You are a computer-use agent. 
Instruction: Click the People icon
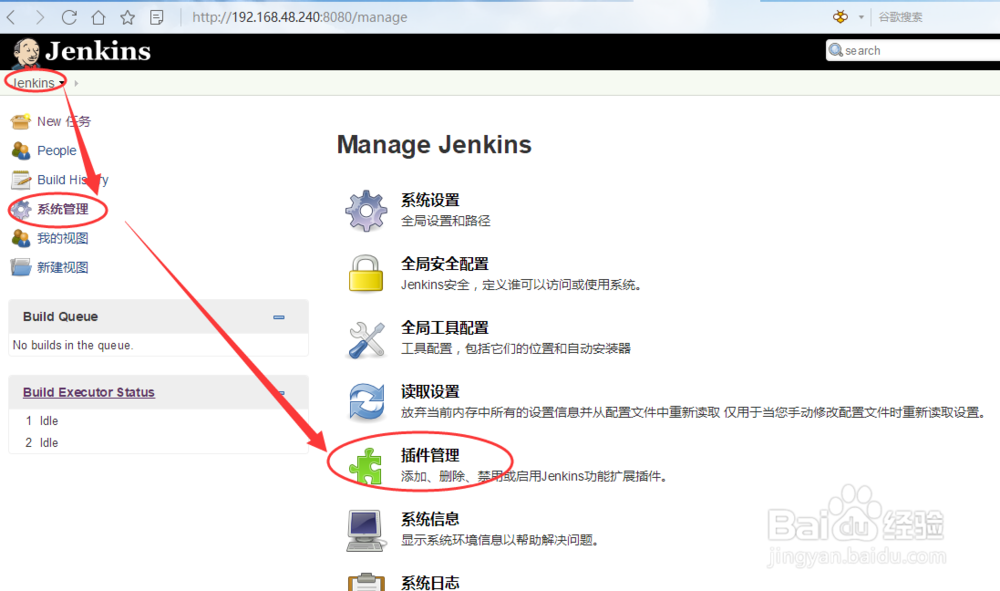pos(20,150)
